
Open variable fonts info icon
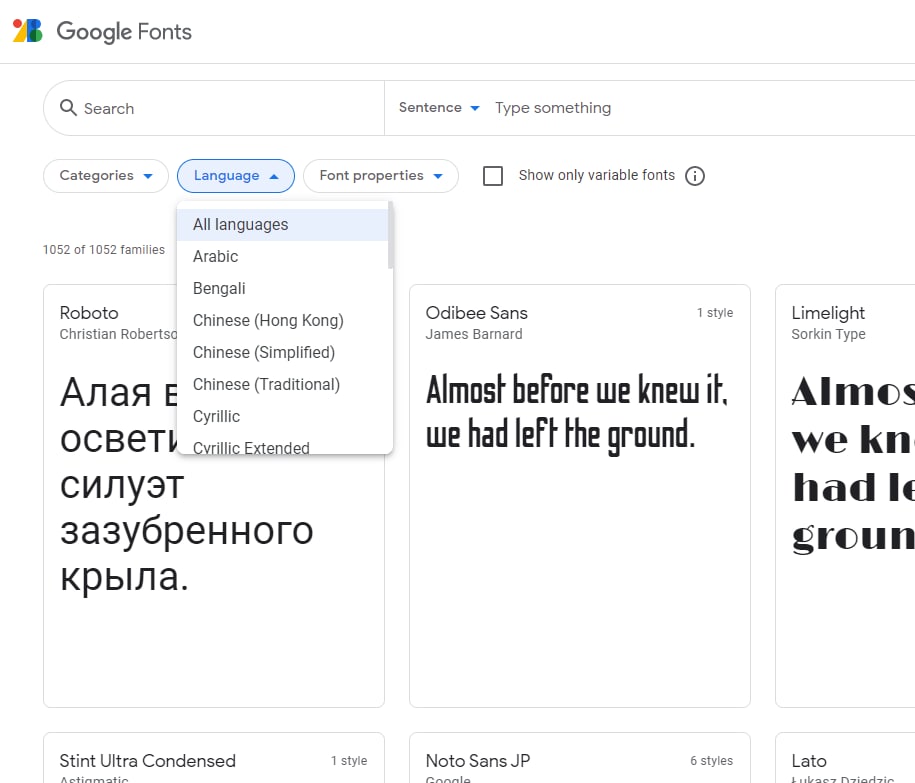(x=694, y=176)
